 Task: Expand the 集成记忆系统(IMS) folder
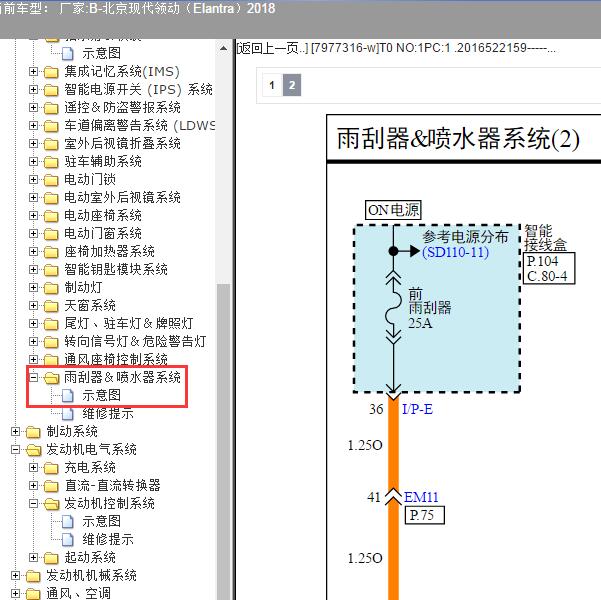click(x=33, y=71)
